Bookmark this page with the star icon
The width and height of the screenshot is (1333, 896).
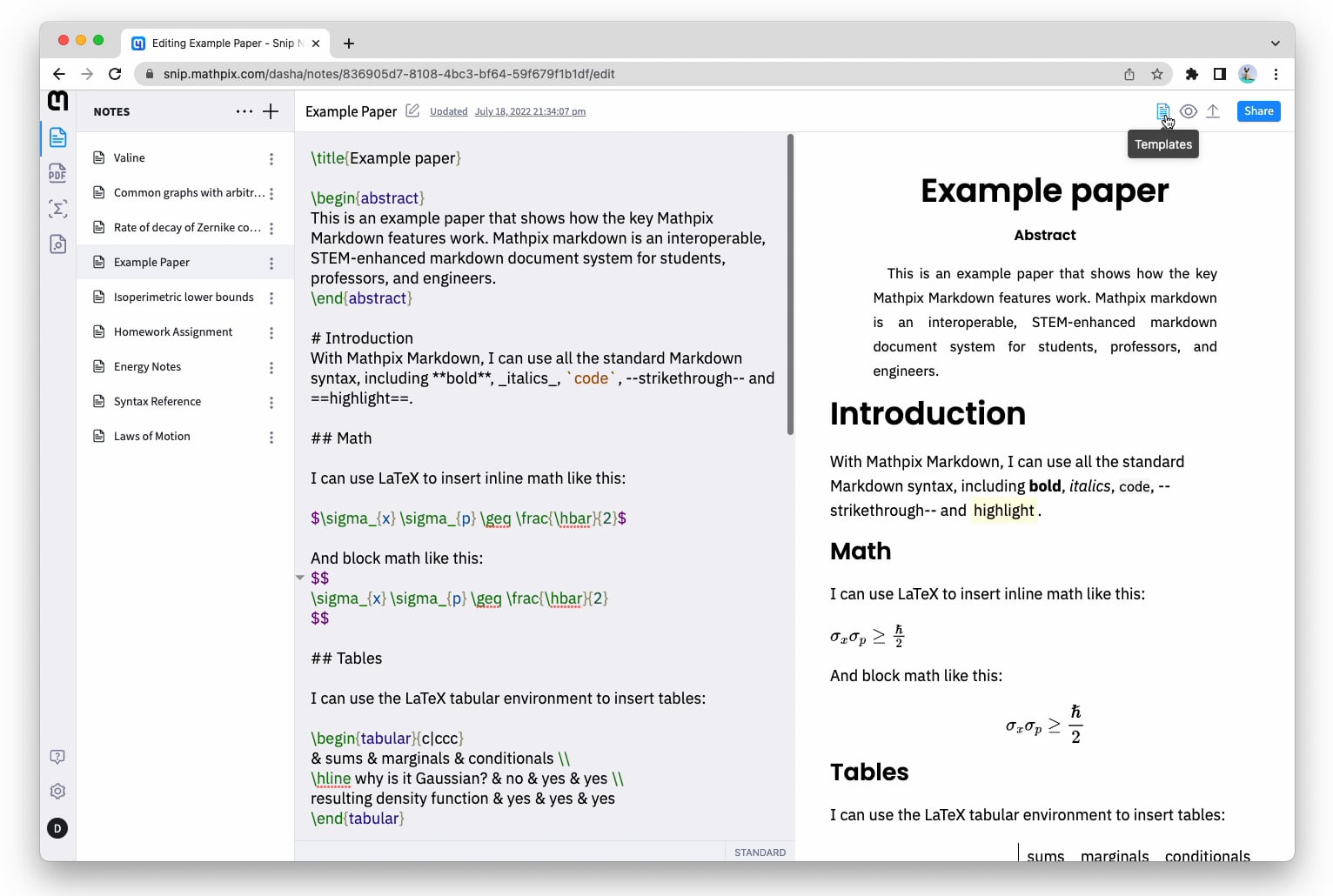pos(1157,74)
